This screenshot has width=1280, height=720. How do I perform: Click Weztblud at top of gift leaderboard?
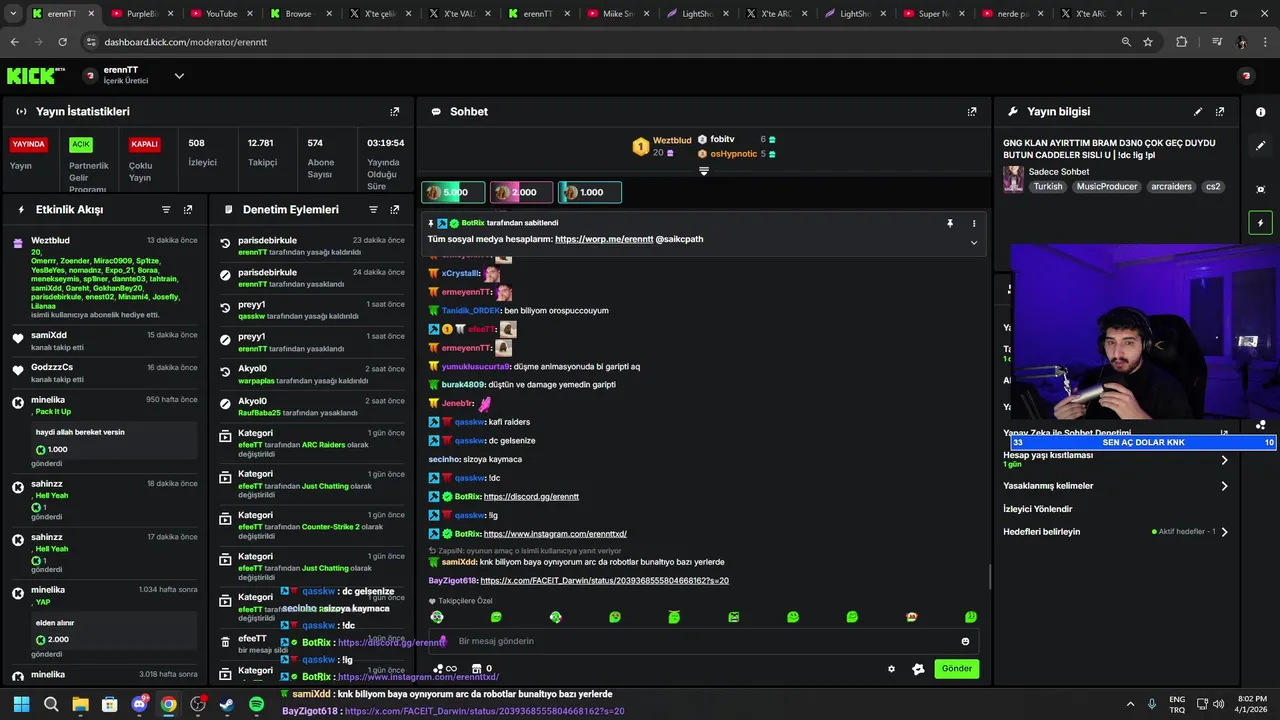coord(672,140)
